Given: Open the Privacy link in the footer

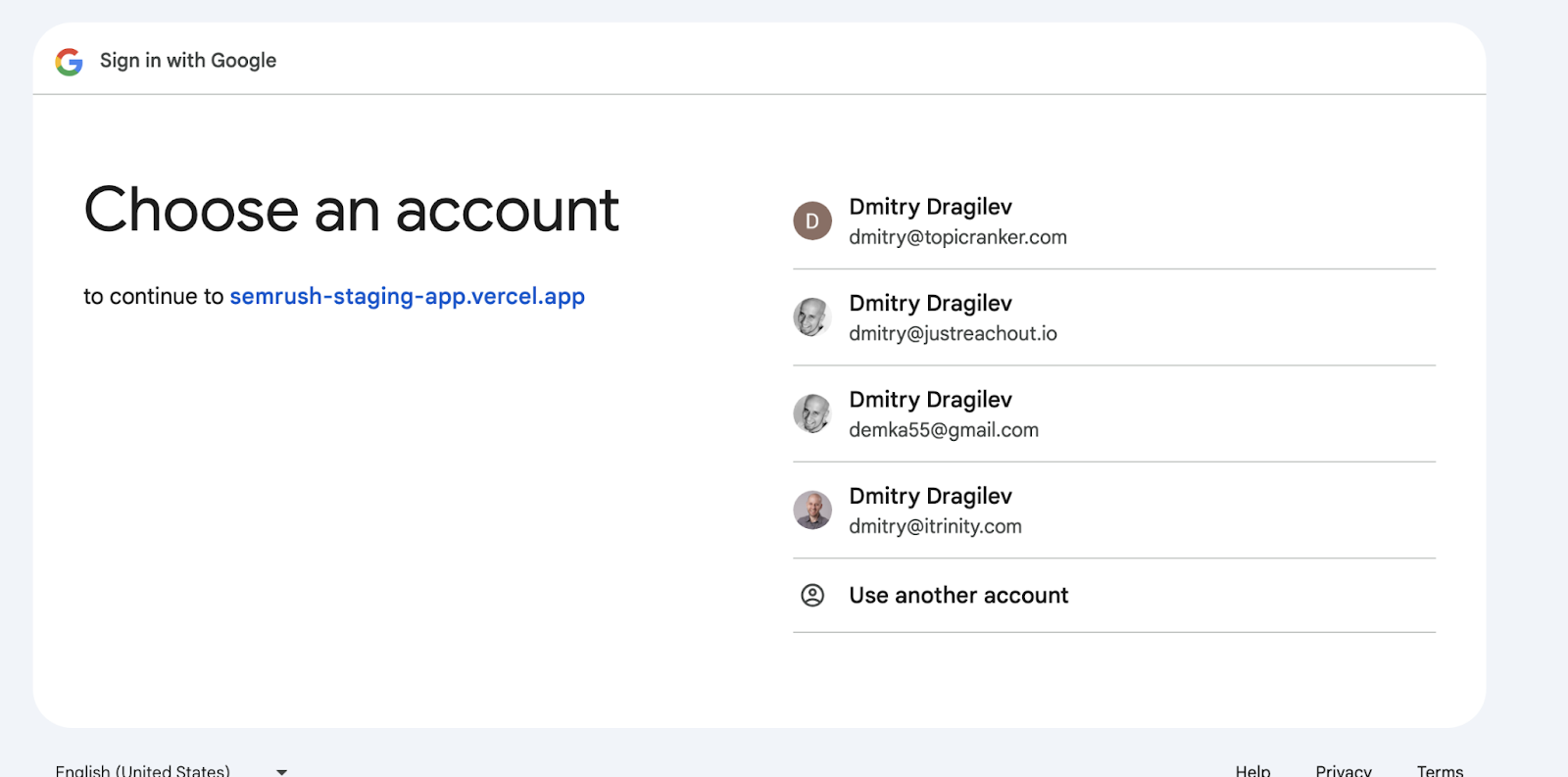Looking at the screenshot, I should point(1343,770).
